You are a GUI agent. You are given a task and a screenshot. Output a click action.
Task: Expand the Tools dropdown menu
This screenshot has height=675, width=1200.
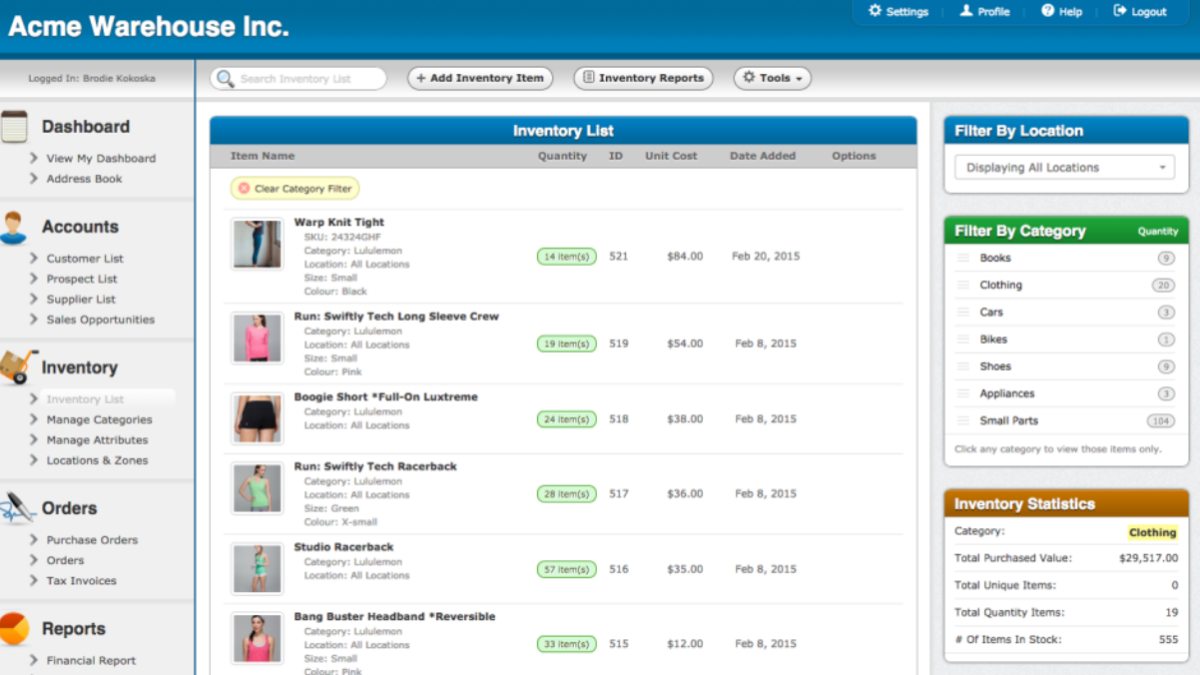click(x=772, y=78)
